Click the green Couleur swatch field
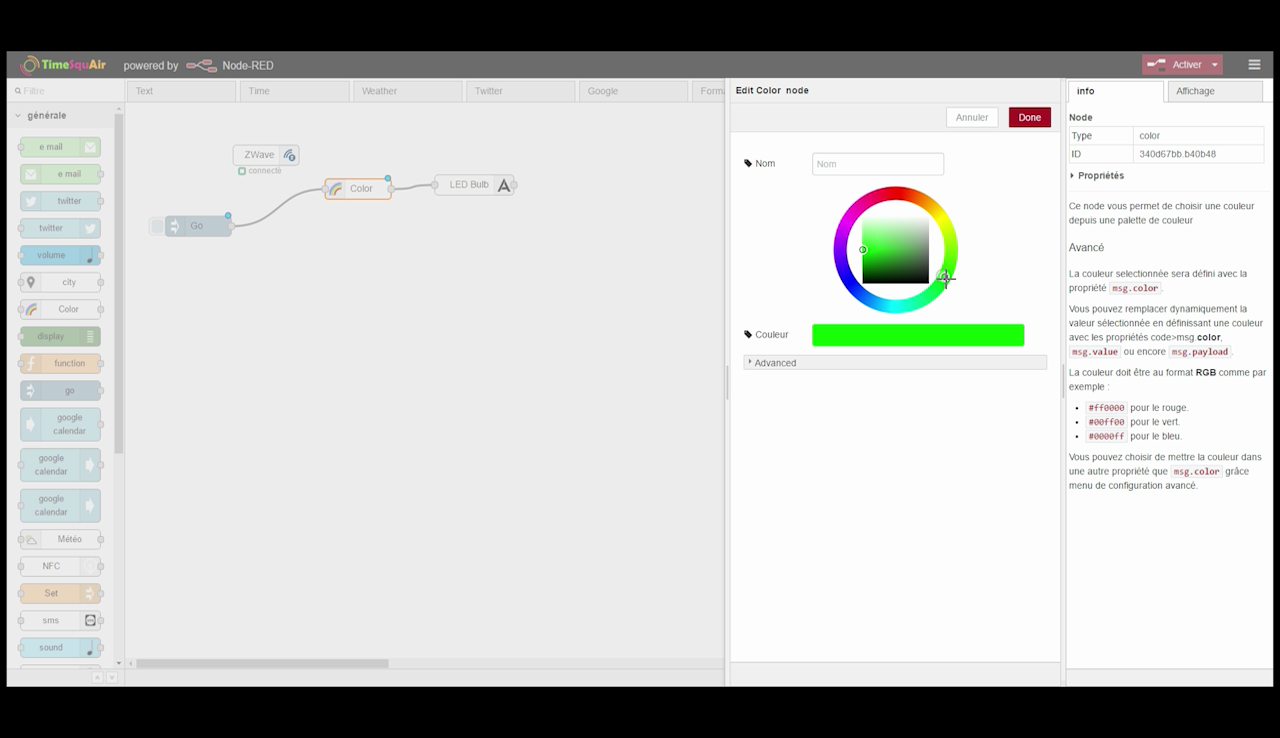The width and height of the screenshot is (1280, 738). 918,335
